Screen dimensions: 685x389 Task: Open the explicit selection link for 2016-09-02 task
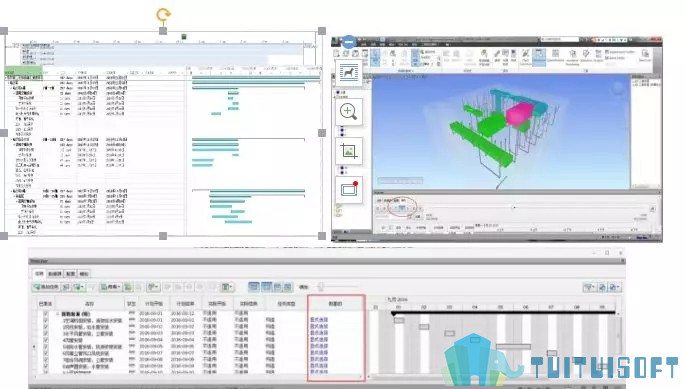point(319,326)
